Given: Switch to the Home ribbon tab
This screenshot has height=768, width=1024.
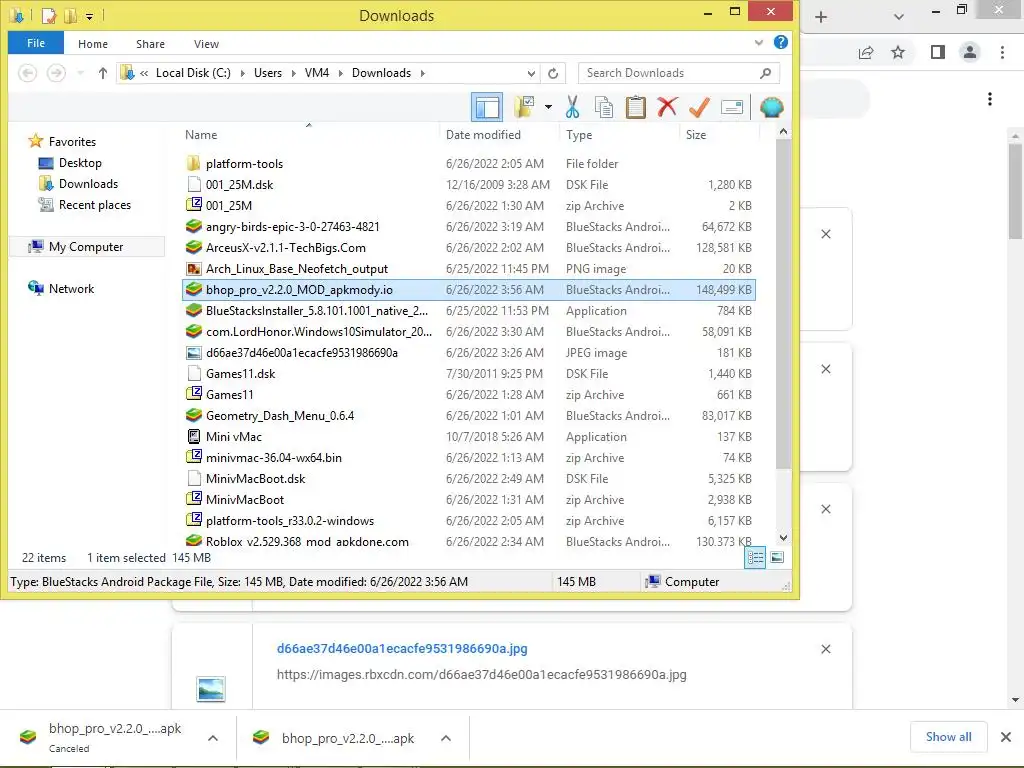Looking at the screenshot, I should tap(93, 44).
